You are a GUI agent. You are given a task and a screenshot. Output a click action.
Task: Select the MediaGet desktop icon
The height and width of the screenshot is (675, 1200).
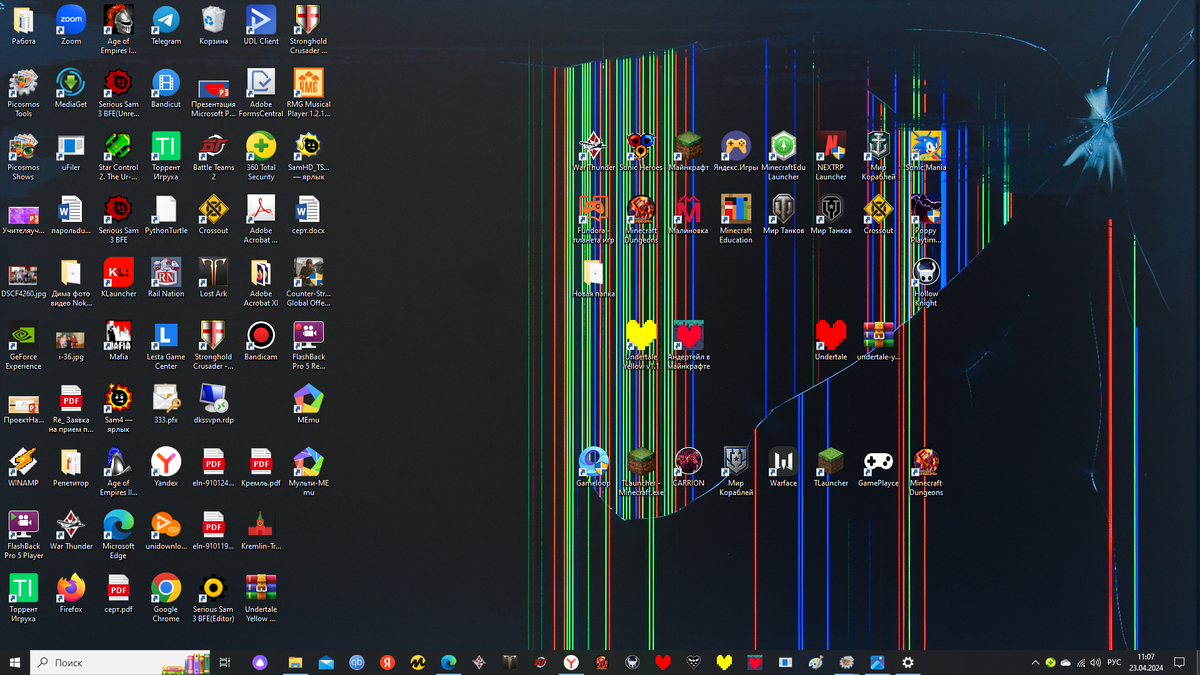point(71,89)
